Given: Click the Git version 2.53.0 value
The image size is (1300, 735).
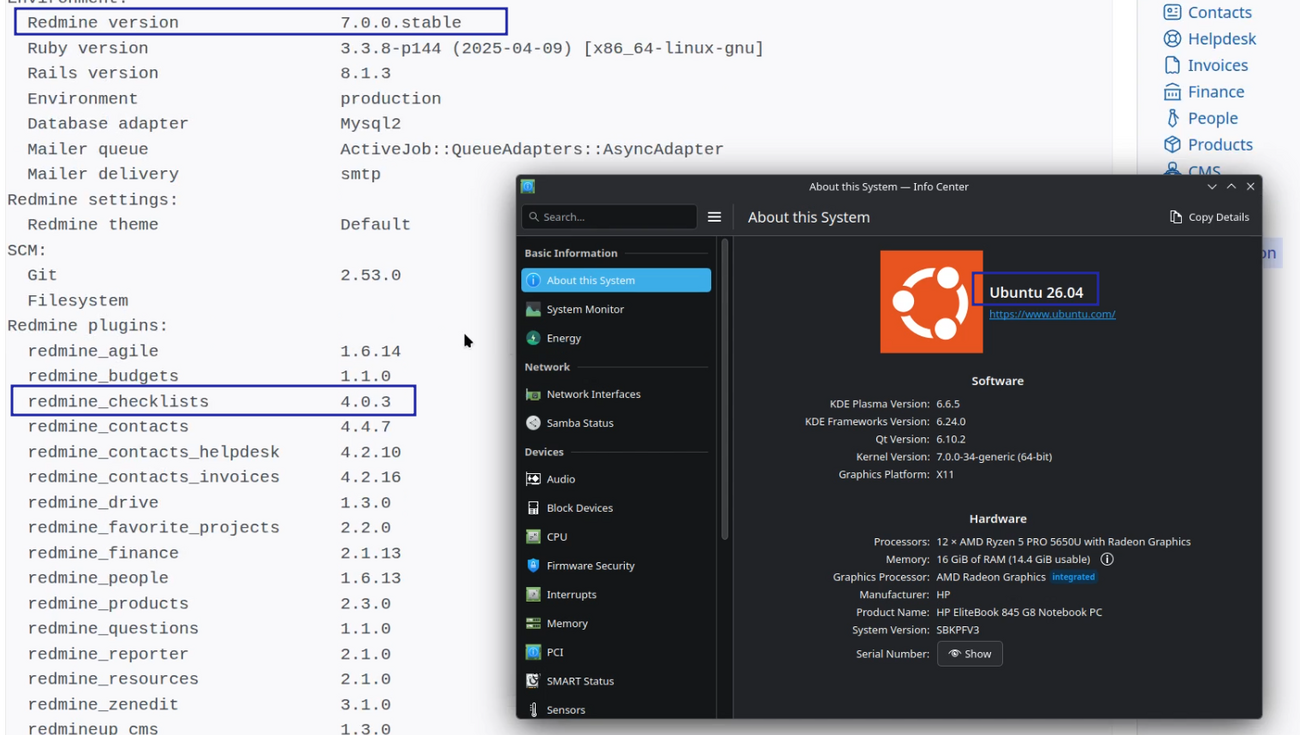Looking at the screenshot, I should [x=370, y=275].
